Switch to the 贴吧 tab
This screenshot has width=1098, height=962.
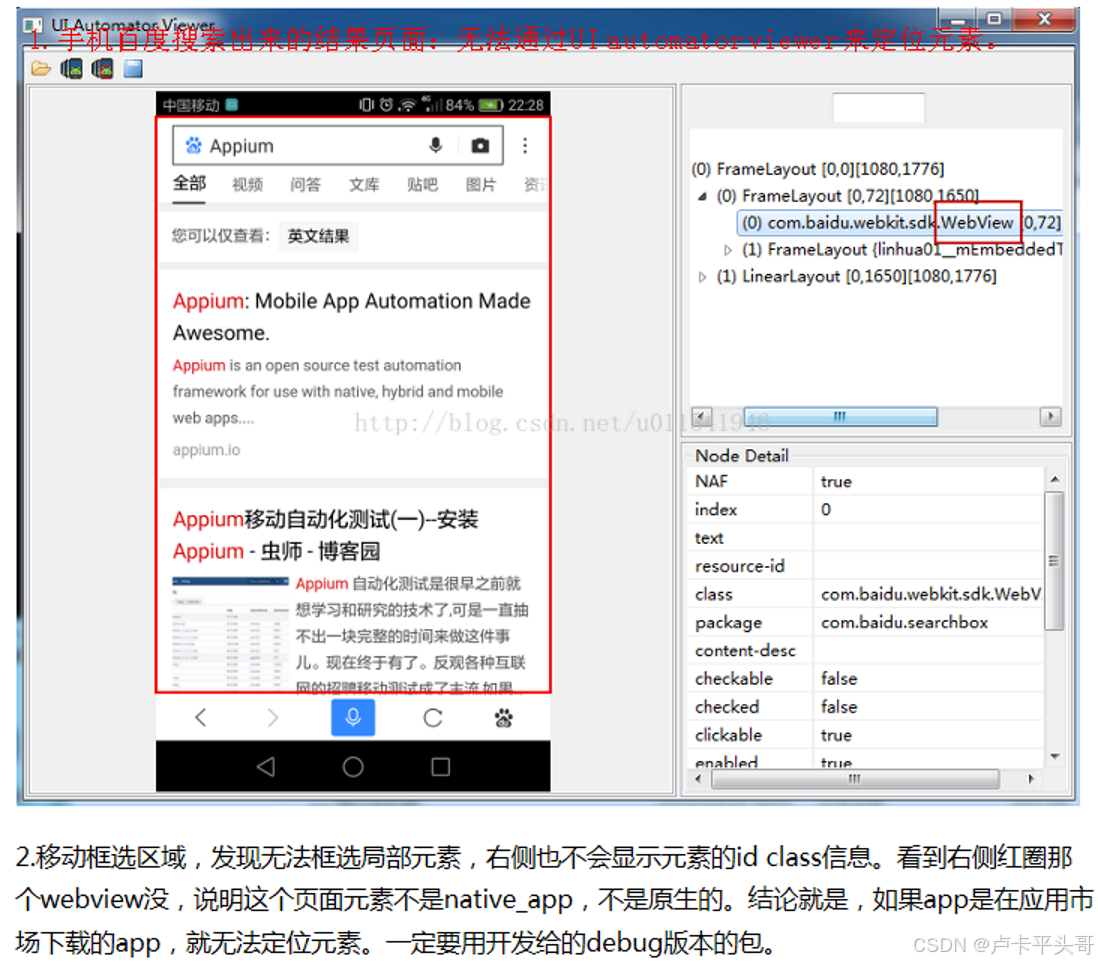[422, 185]
